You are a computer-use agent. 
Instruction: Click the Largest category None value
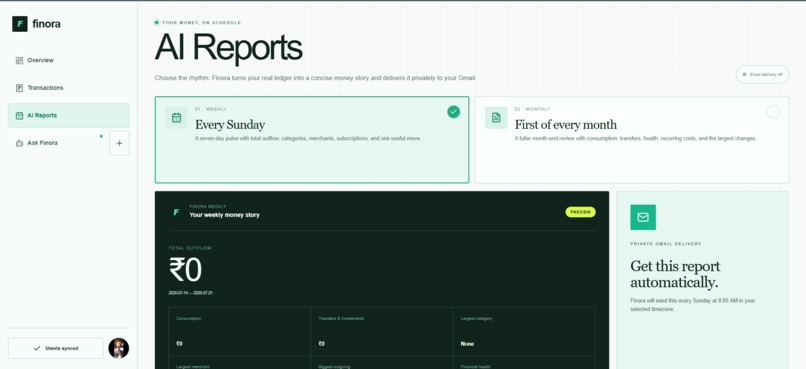pyautogui.click(x=467, y=344)
